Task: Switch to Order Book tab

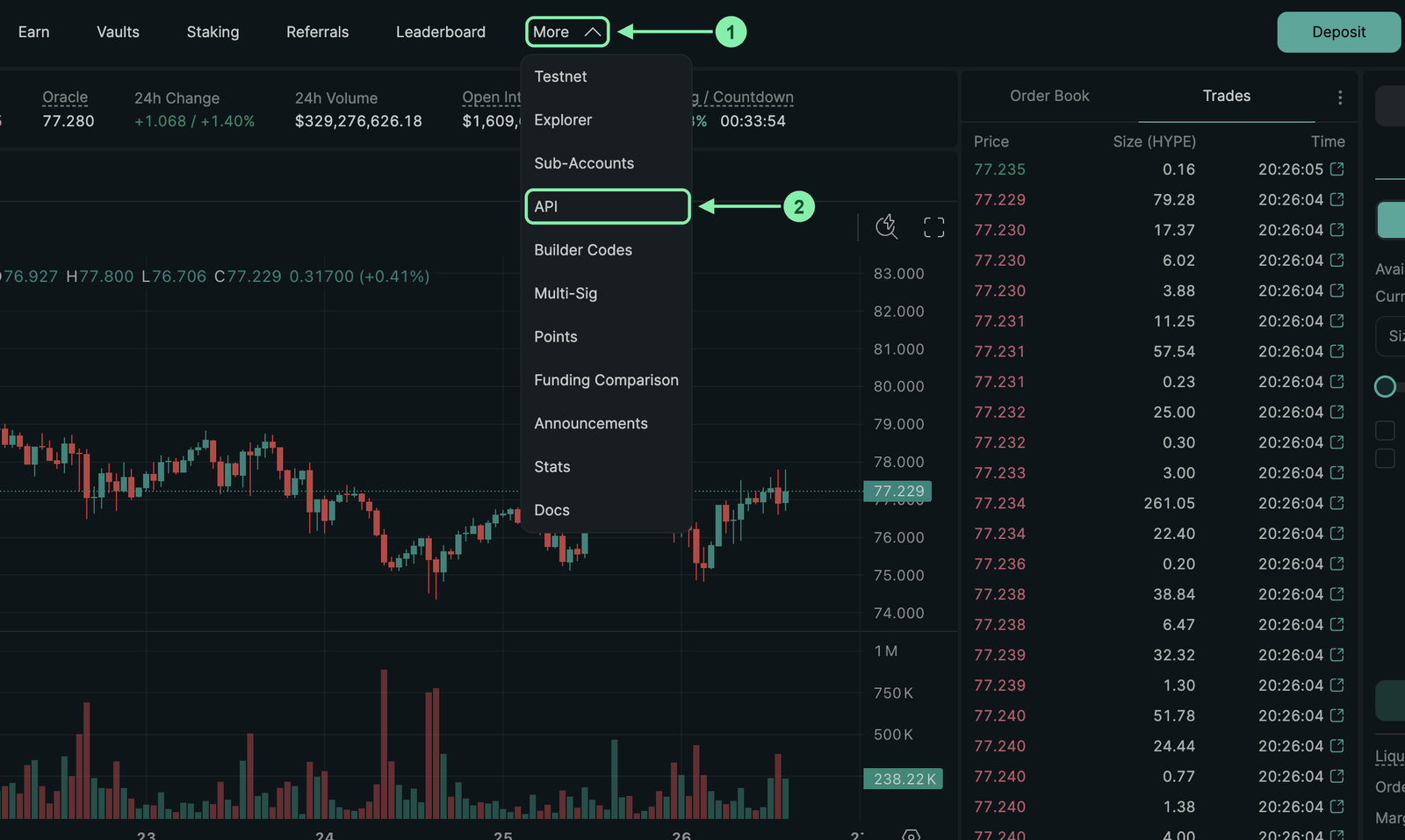Action: coord(1049,96)
